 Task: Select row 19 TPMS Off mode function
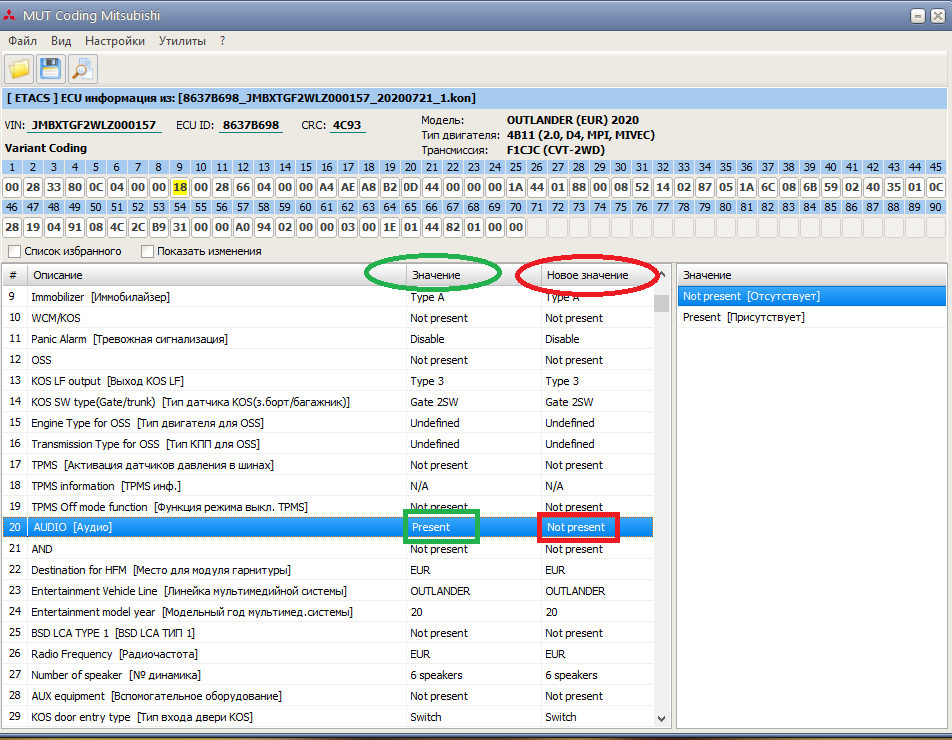pyautogui.click(x=328, y=507)
